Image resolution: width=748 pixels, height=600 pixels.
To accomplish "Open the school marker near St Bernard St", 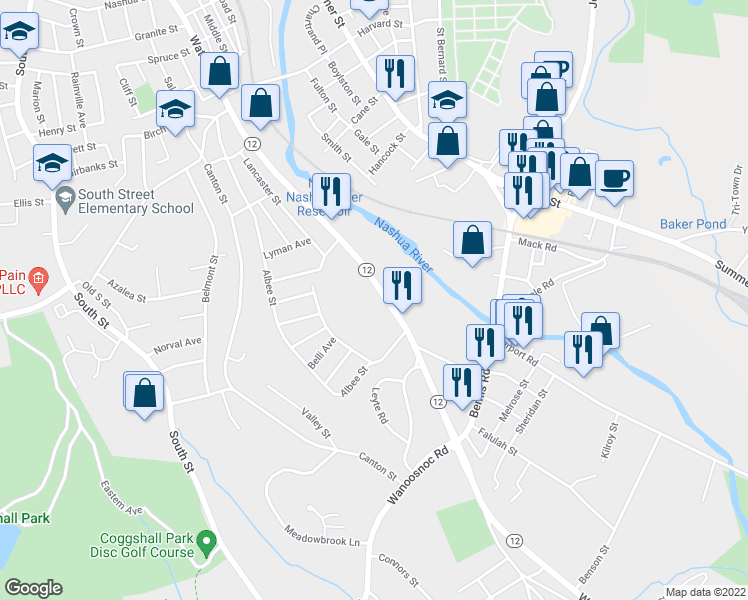I will click(x=447, y=103).
